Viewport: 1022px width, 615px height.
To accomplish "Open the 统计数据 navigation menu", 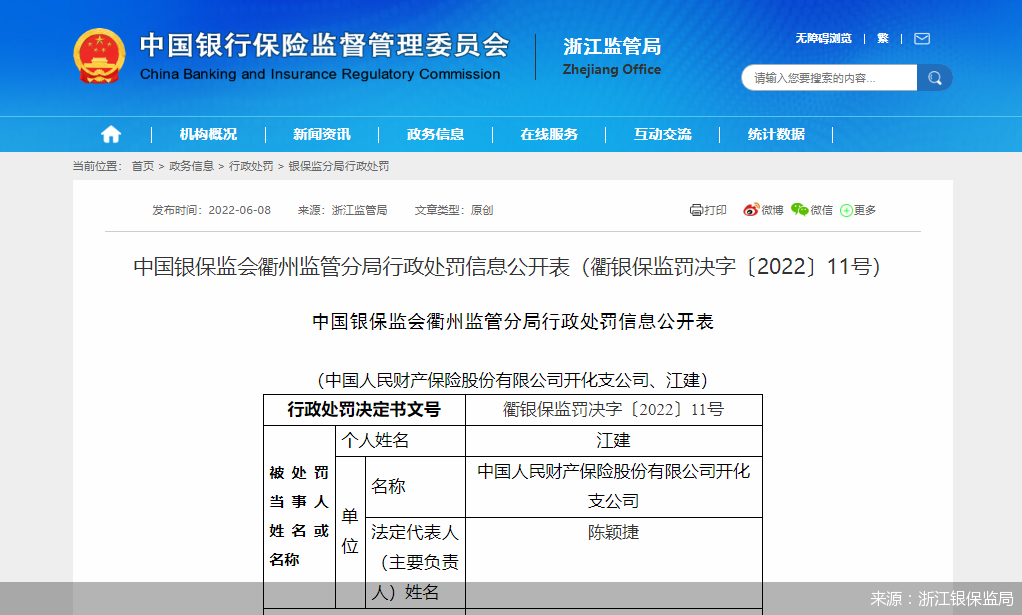I will (777, 133).
